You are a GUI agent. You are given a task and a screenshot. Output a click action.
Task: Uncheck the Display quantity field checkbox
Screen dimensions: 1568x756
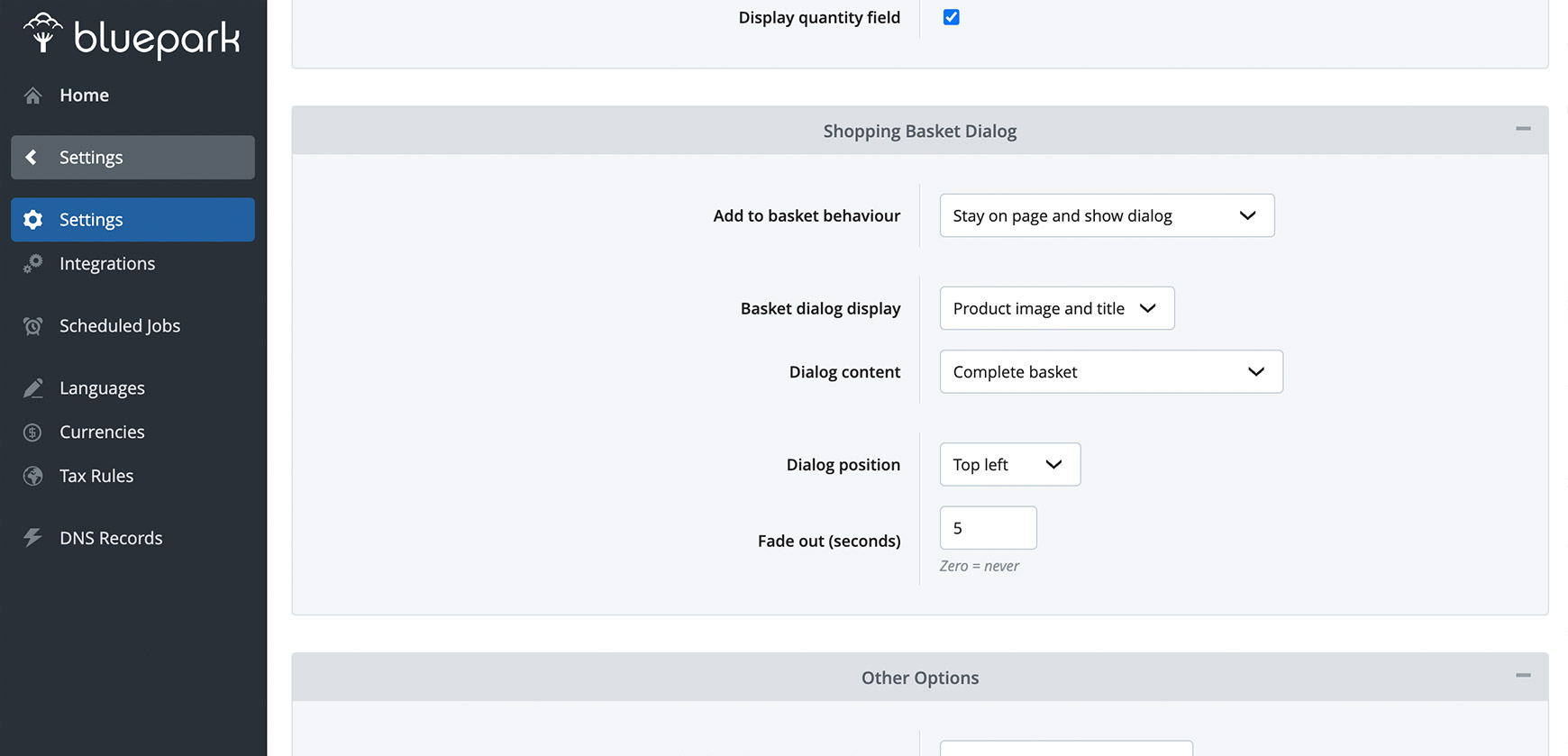[x=951, y=17]
